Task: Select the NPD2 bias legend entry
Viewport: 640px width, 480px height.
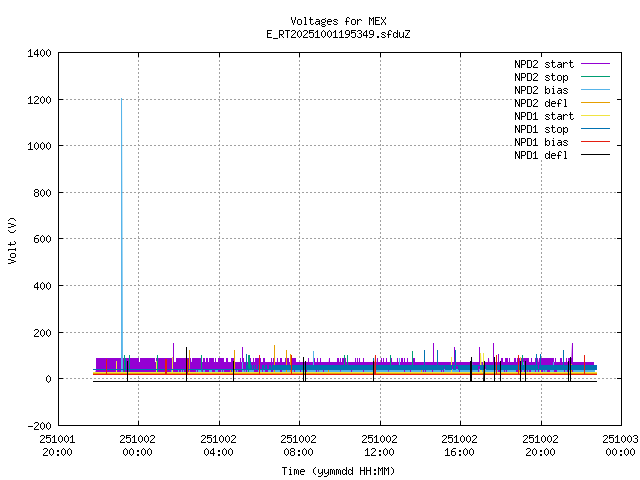Action: (541, 90)
